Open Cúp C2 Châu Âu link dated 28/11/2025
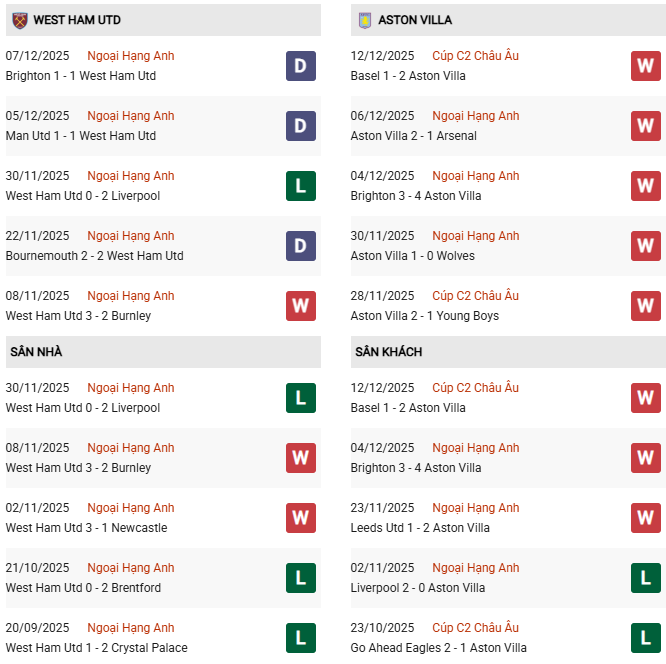Screen dimensions: 666x664 [x=475, y=296]
